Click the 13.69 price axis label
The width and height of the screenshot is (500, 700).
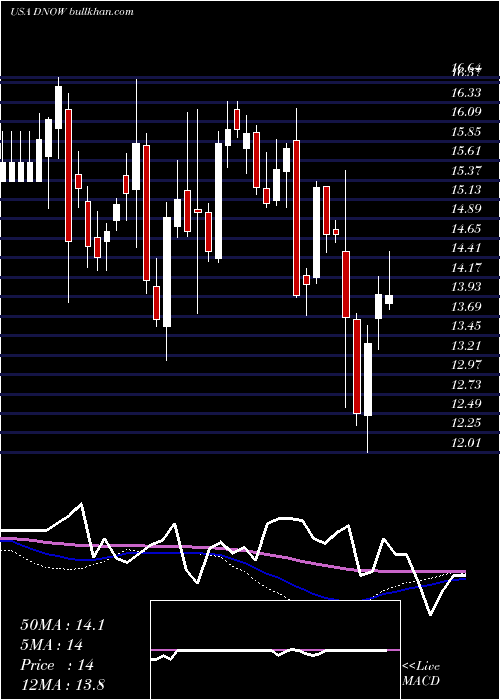pos(467,306)
